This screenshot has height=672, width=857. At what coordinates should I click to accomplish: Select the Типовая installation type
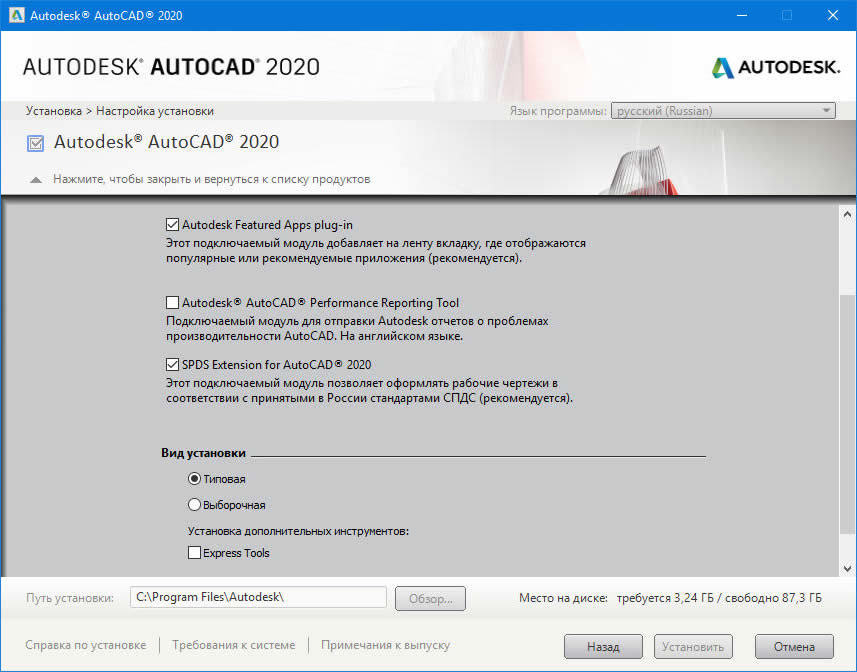pos(195,479)
